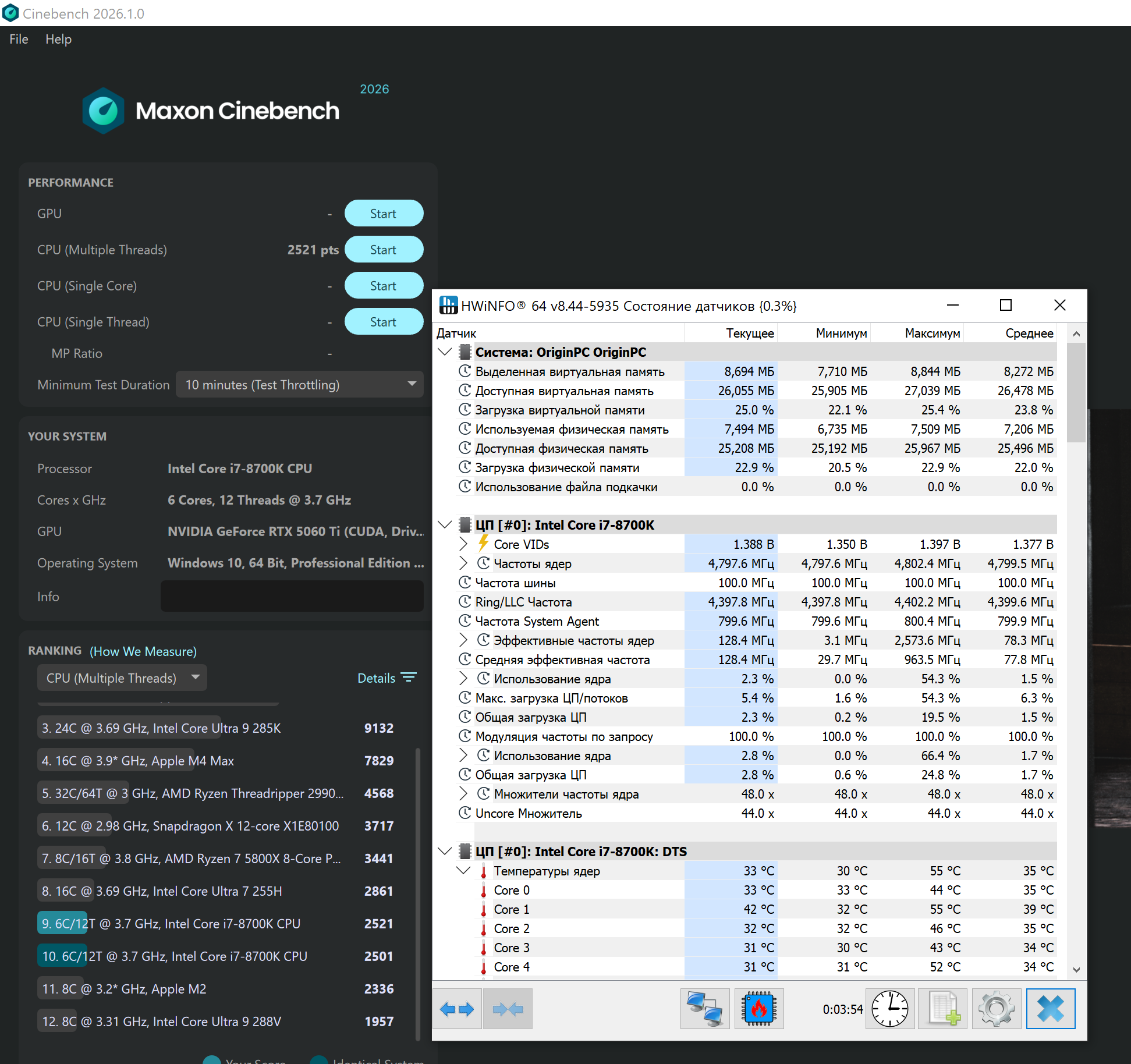Click the HWiNFO title bar app icon
Image resolution: width=1131 pixels, height=1064 pixels.
pos(448,305)
